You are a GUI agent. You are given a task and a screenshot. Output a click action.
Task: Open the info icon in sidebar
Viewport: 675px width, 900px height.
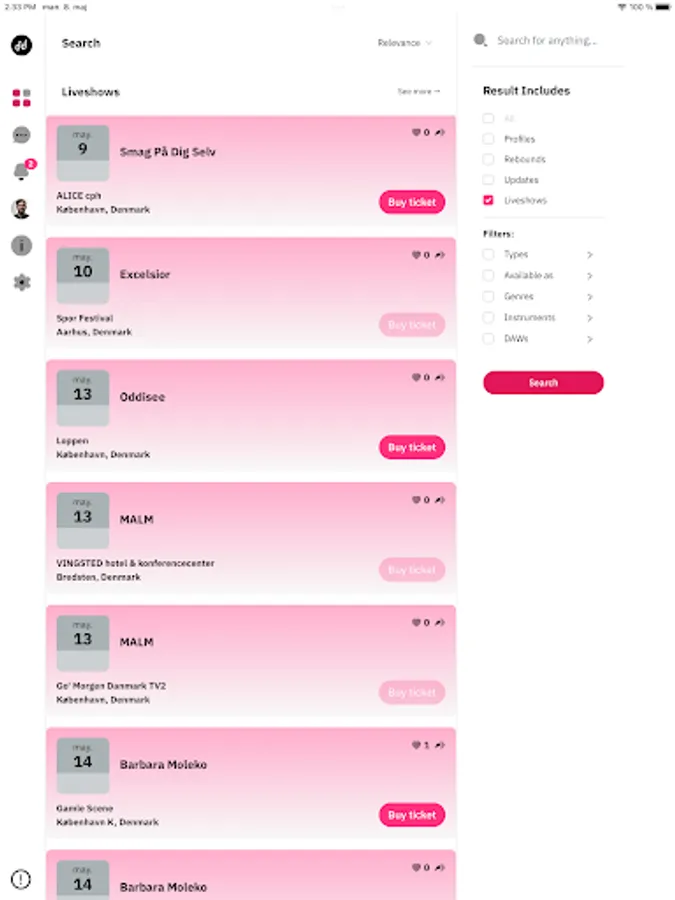pos(21,245)
